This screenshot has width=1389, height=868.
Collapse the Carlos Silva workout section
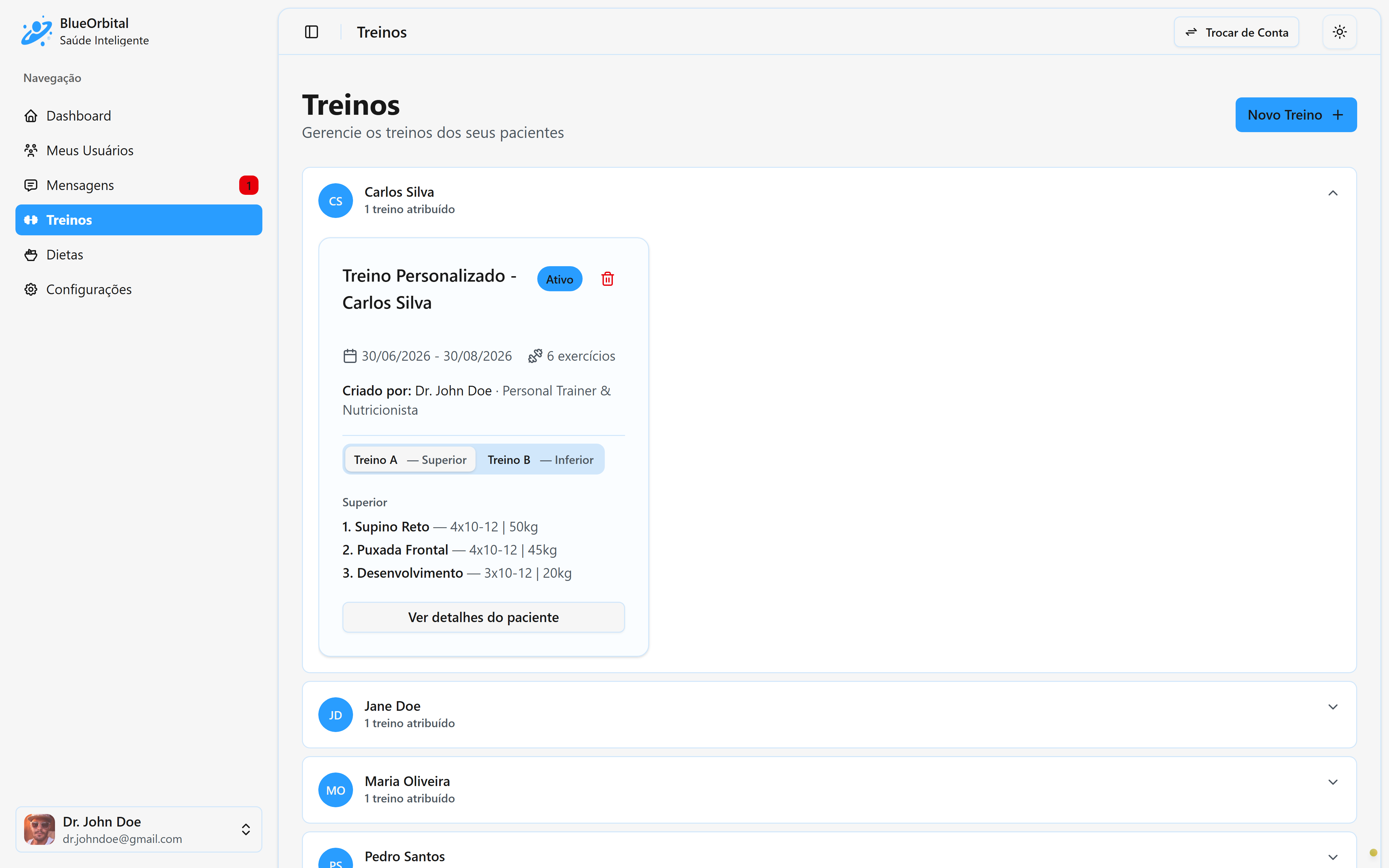point(1333,193)
